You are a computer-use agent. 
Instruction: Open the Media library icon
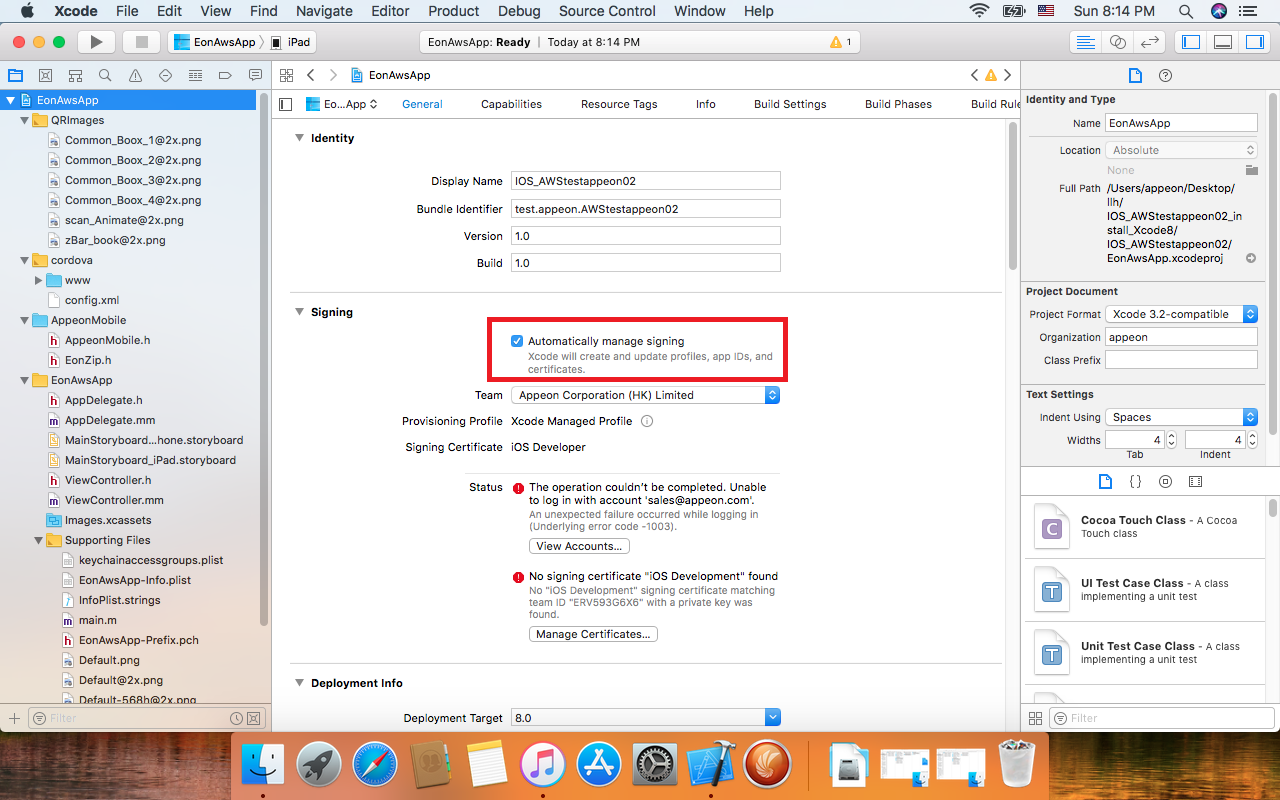click(x=1195, y=481)
